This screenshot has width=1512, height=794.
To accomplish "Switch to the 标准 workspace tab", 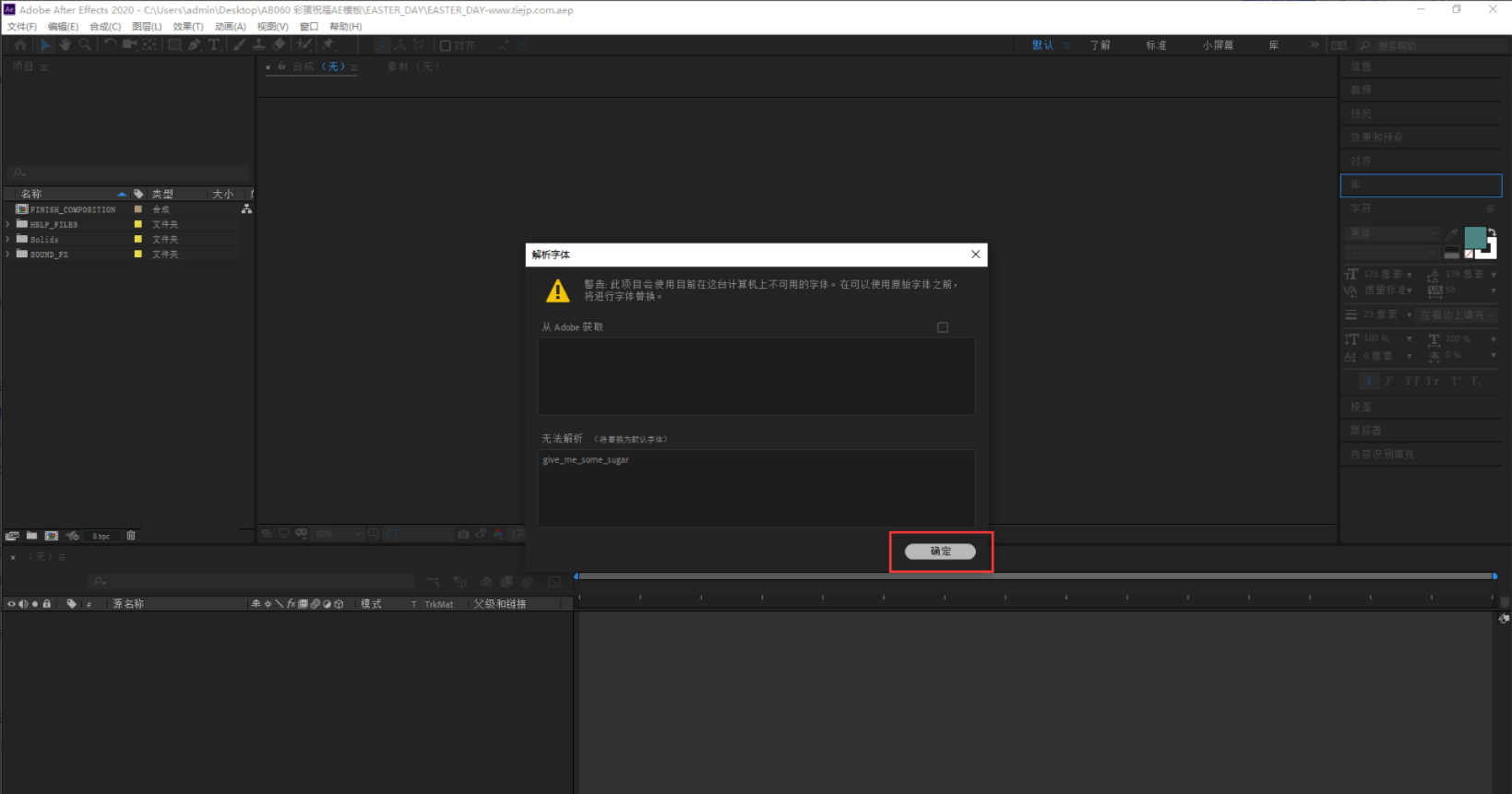I will point(1156,45).
